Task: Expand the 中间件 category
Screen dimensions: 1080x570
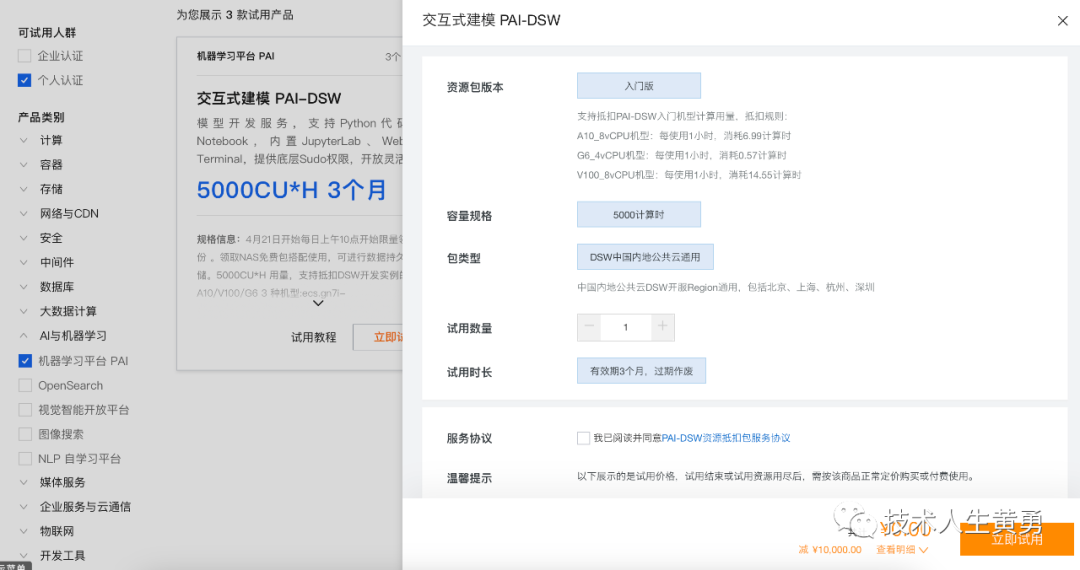Action: coord(23,262)
